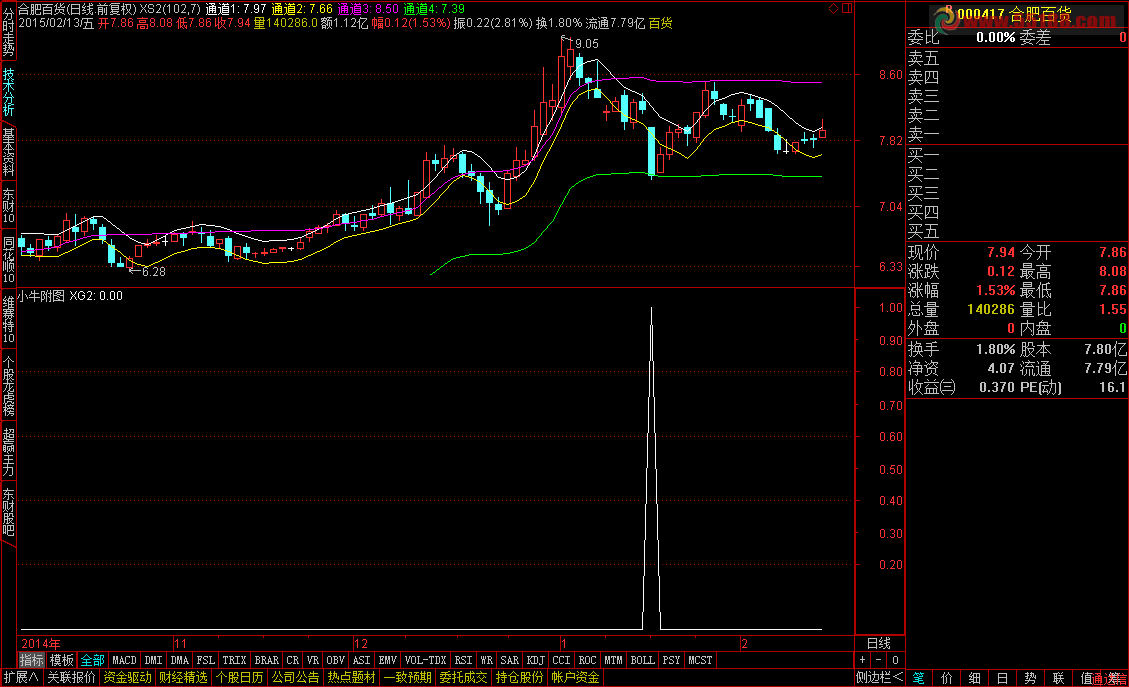Open the 资金驱动 tab
The image size is (1129, 687).
(127, 678)
